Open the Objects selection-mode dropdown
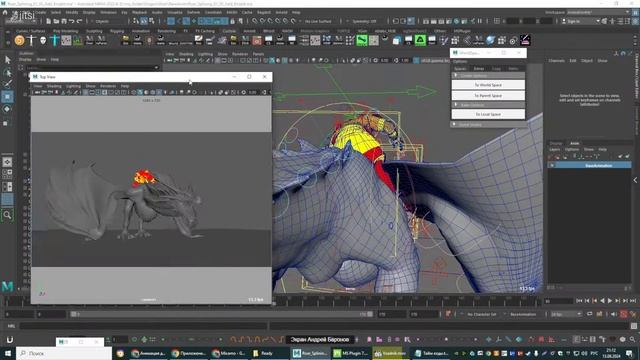This screenshot has height=360, width=640. 108,21
